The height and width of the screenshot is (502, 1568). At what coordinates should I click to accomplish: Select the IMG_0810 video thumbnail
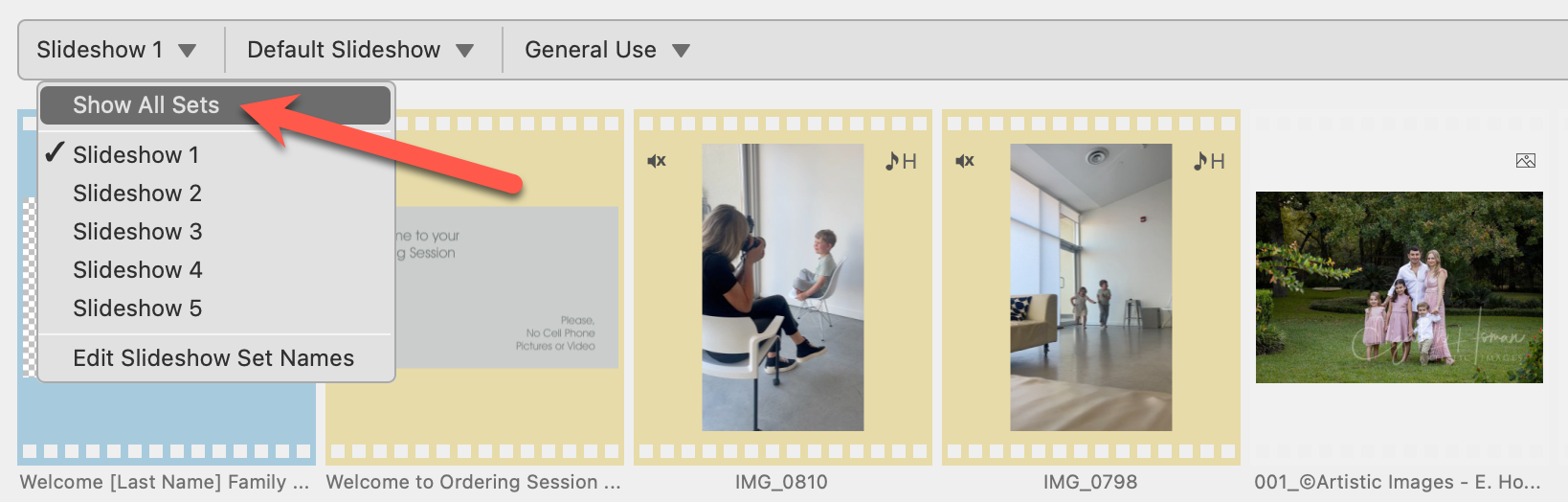click(783, 287)
